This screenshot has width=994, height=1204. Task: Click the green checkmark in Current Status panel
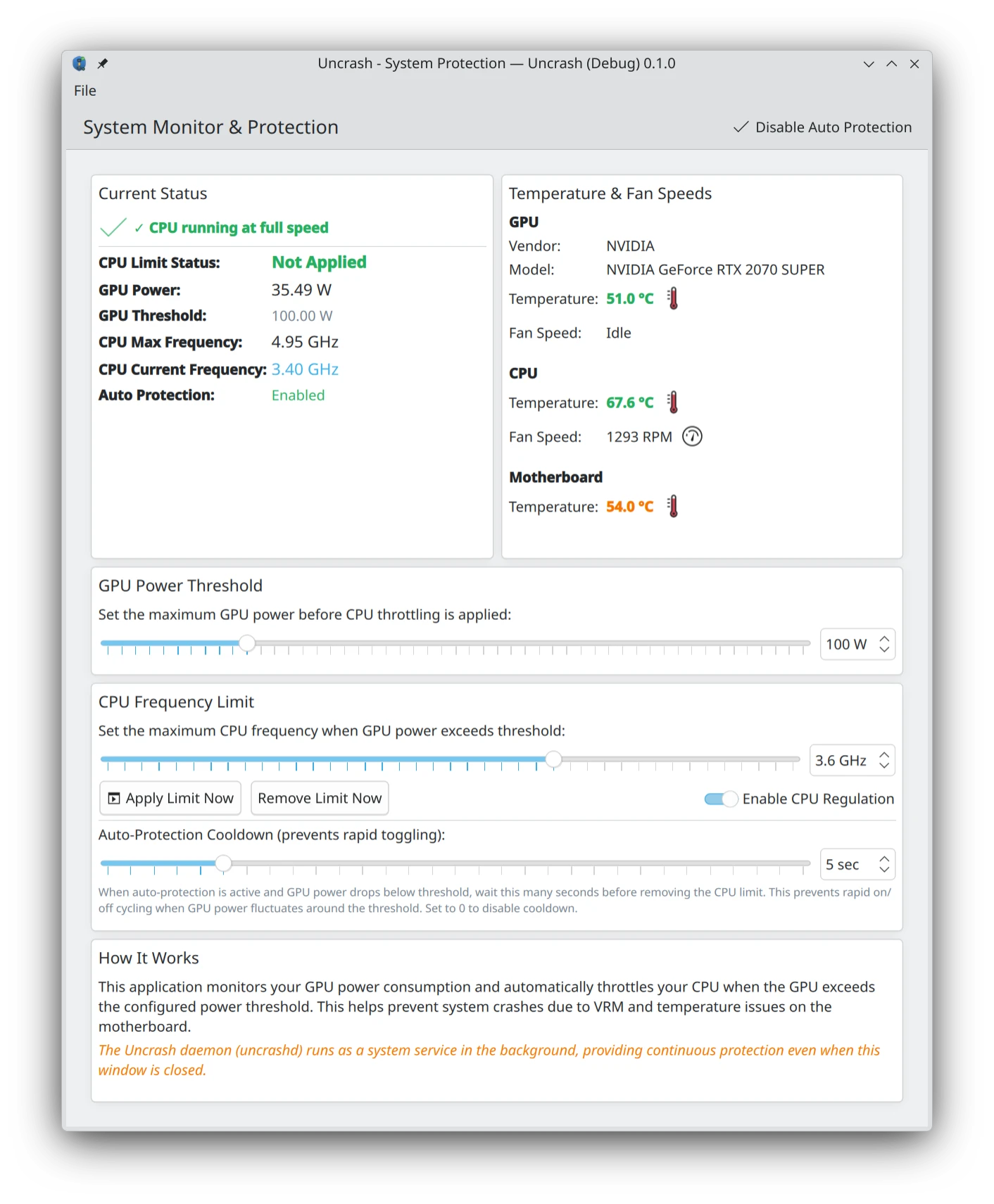(x=113, y=227)
